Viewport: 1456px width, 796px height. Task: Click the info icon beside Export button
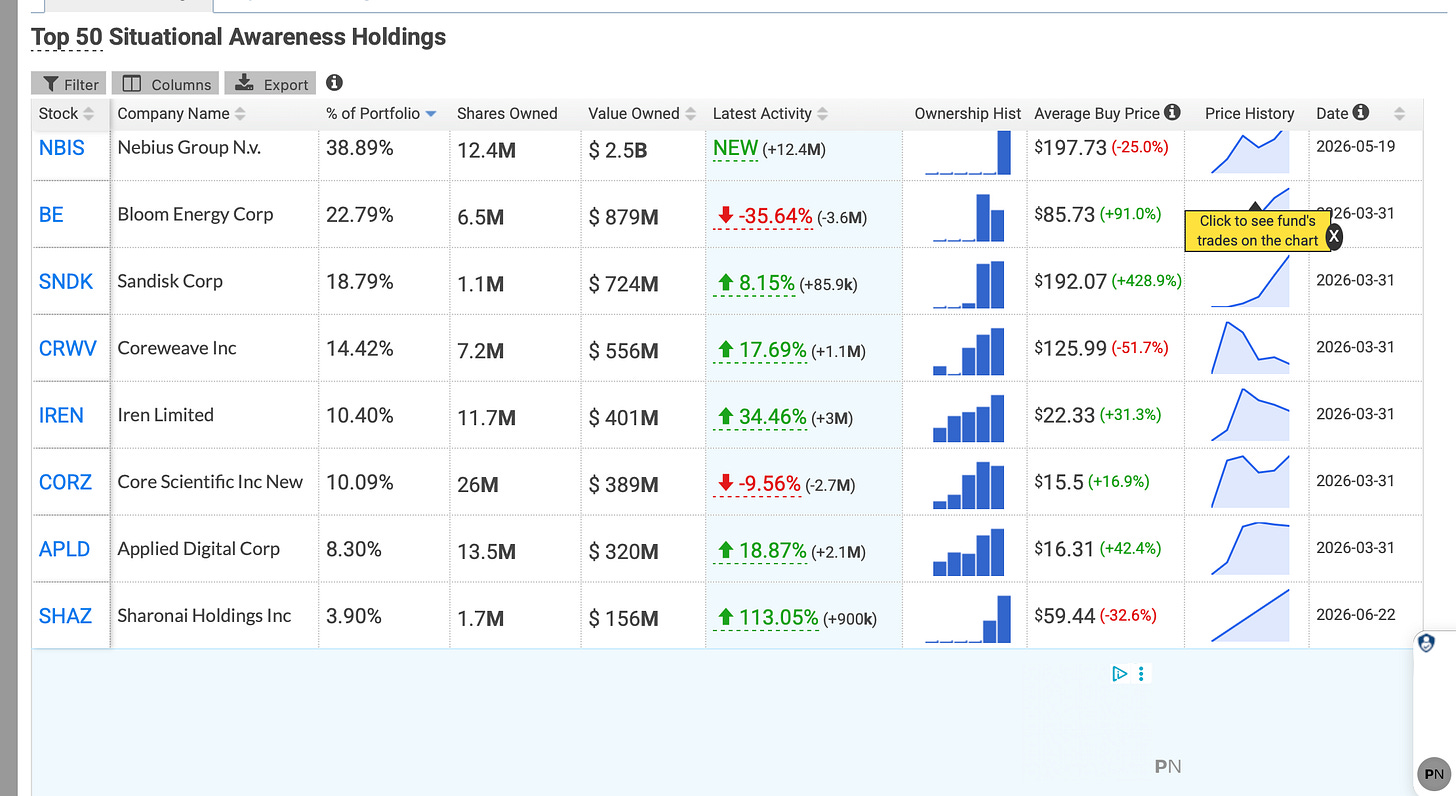tap(334, 83)
